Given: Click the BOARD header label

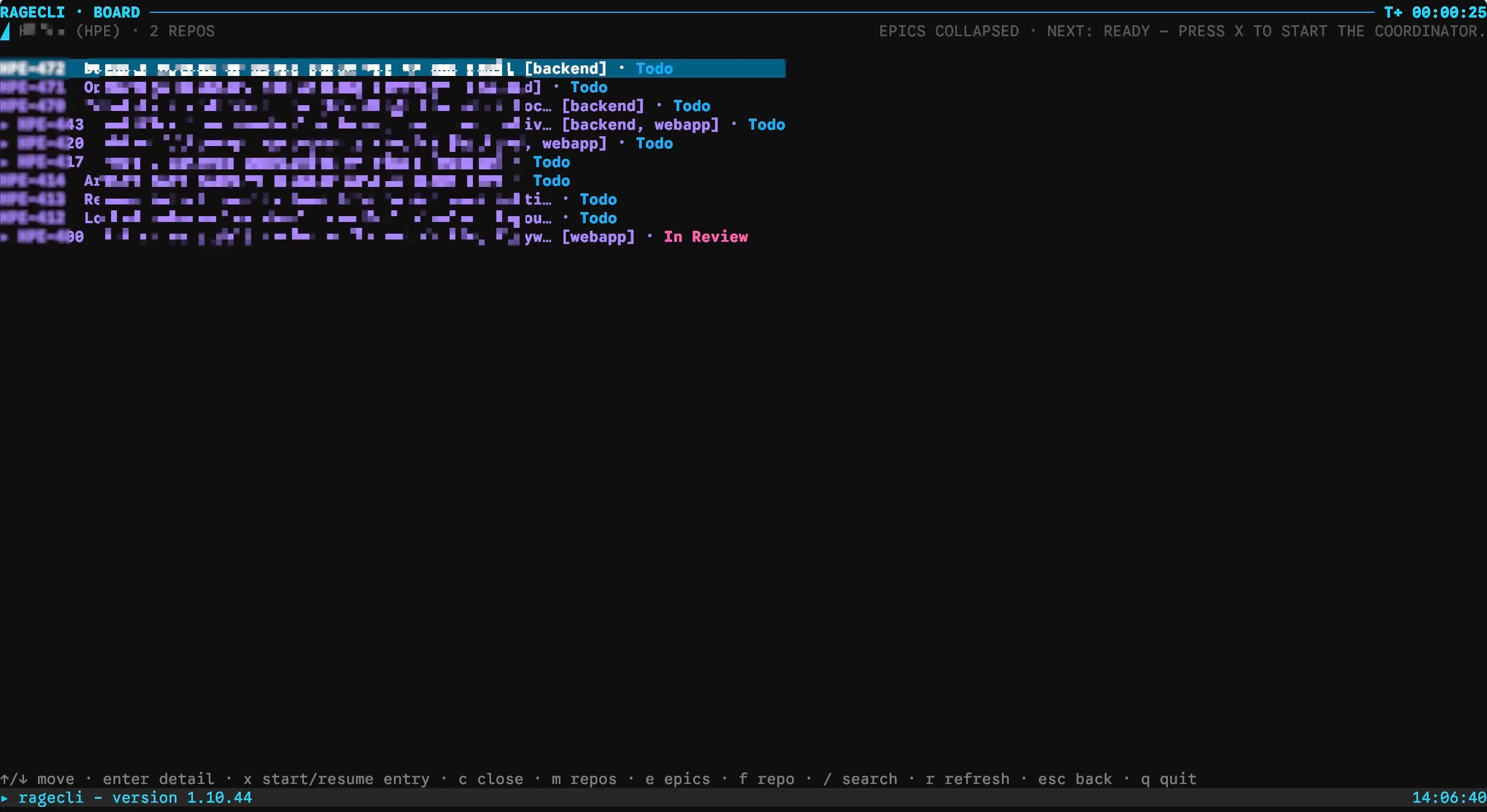Looking at the screenshot, I should (x=117, y=12).
